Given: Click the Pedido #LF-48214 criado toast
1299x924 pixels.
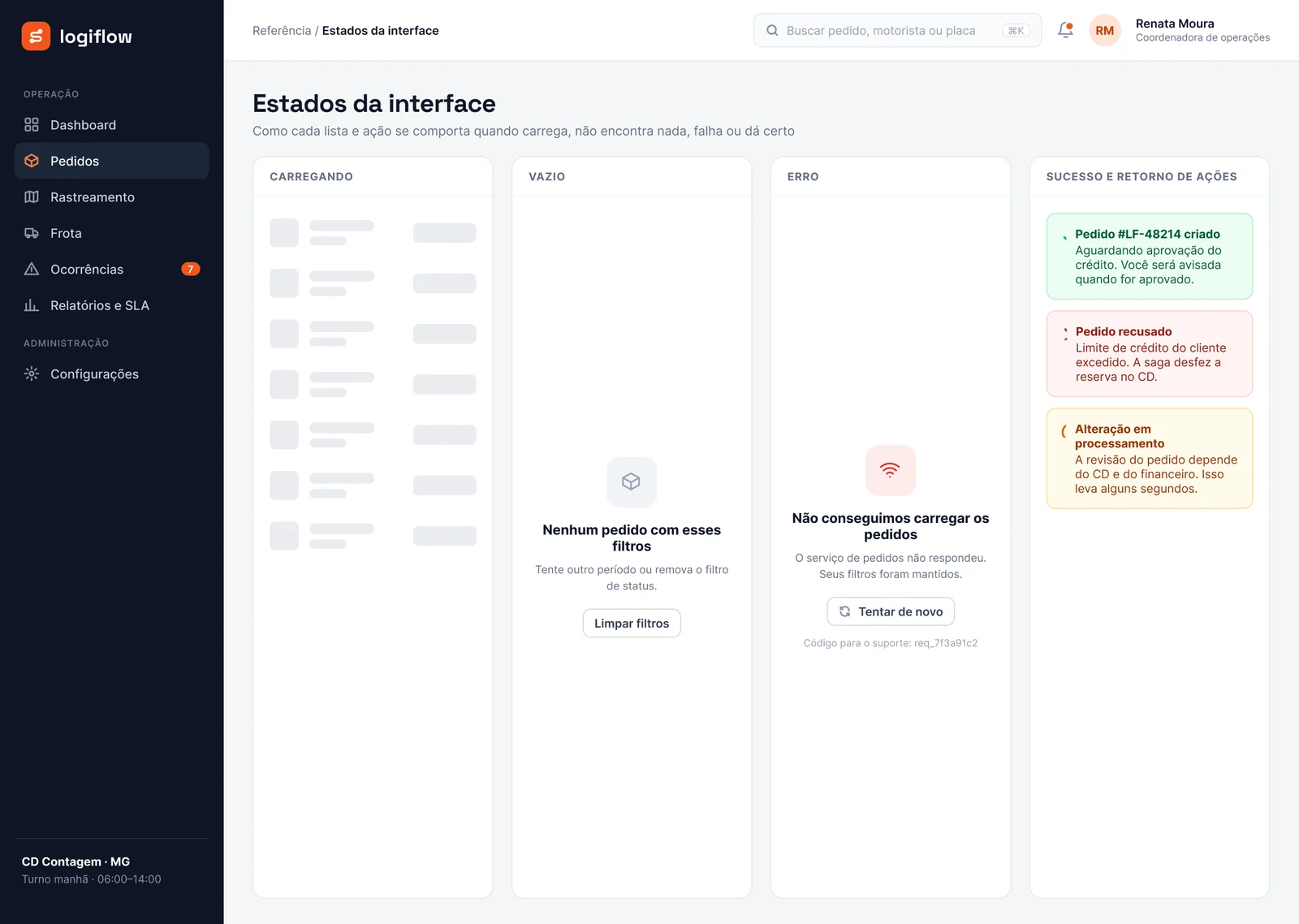Looking at the screenshot, I should tap(1150, 257).
